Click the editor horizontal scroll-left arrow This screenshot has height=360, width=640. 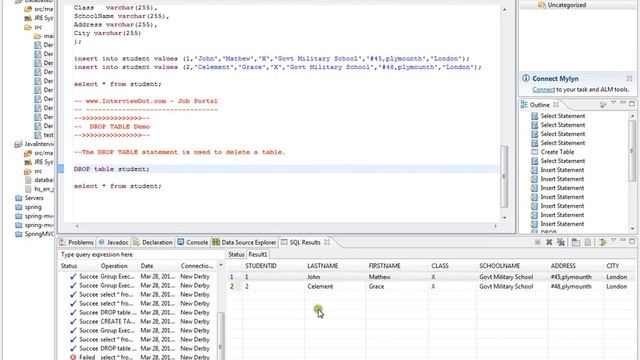point(77,226)
